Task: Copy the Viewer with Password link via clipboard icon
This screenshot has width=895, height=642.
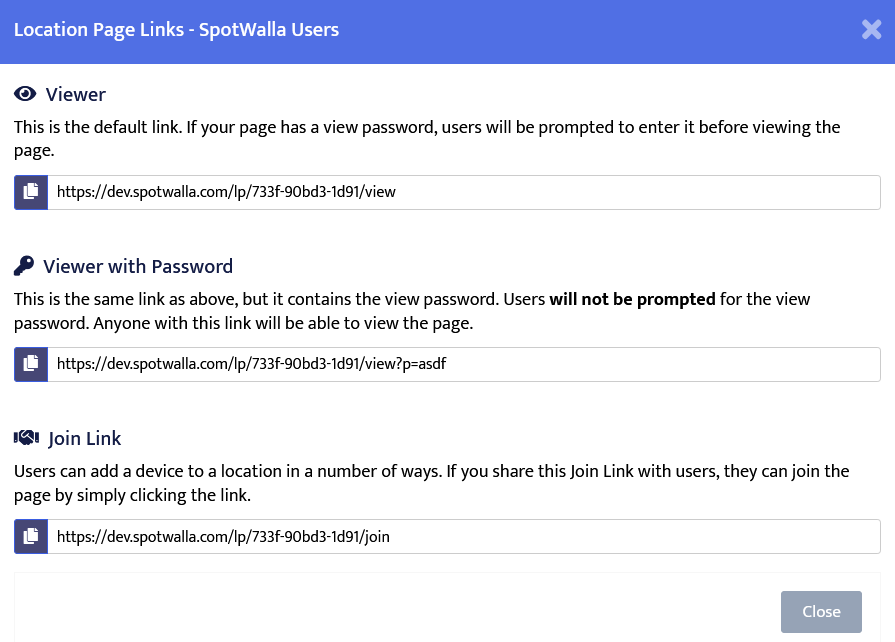Action: (31, 364)
